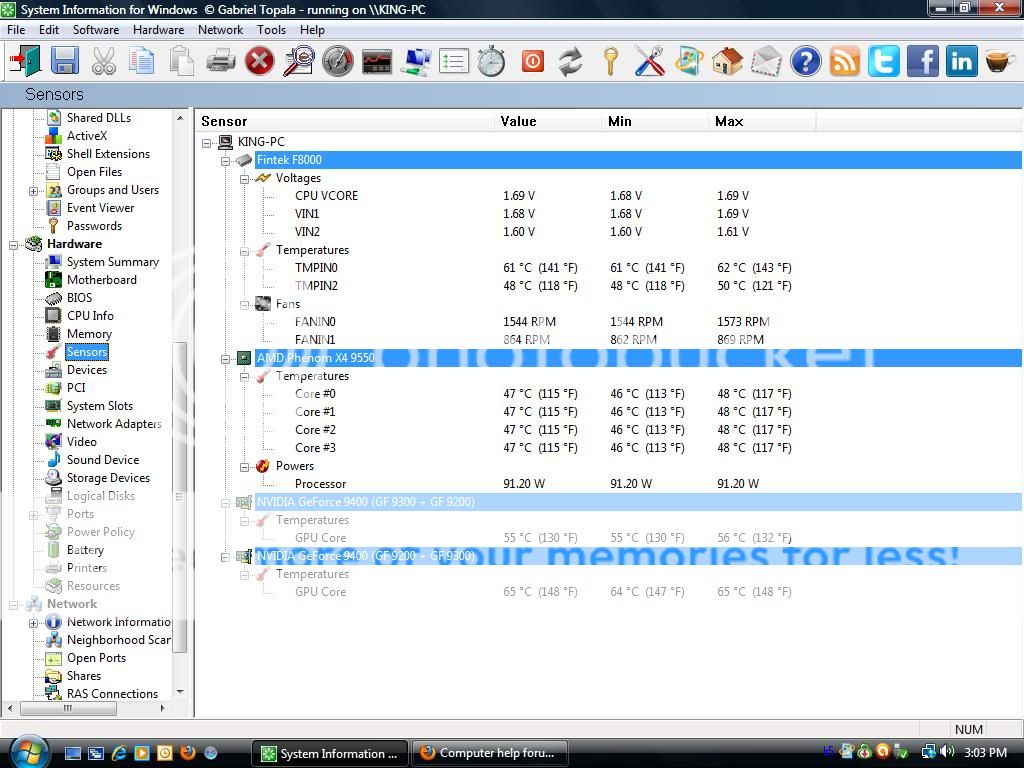Collapse the Voltages group
1024x768 pixels.
244,178
